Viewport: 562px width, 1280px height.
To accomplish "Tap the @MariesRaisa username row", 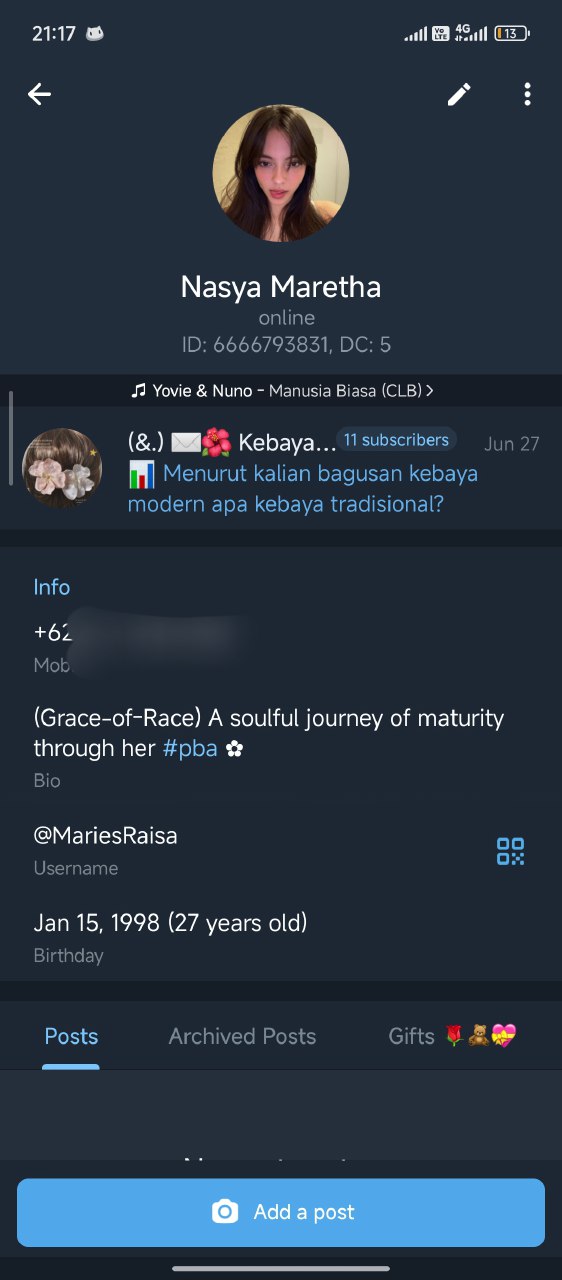I will click(281, 850).
